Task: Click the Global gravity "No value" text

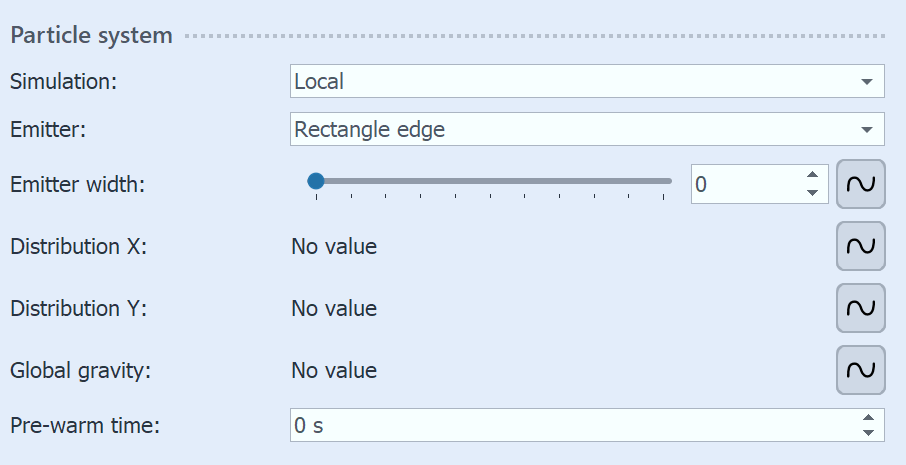Action: [334, 370]
